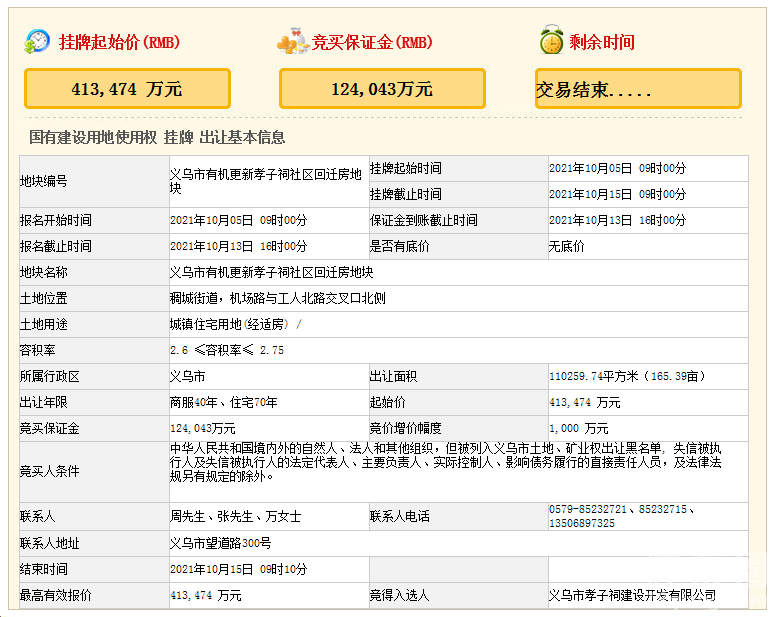Click the 竞买保证金(RMB) red heading
783x617 pixels.
pyautogui.click(x=372, y=42)
